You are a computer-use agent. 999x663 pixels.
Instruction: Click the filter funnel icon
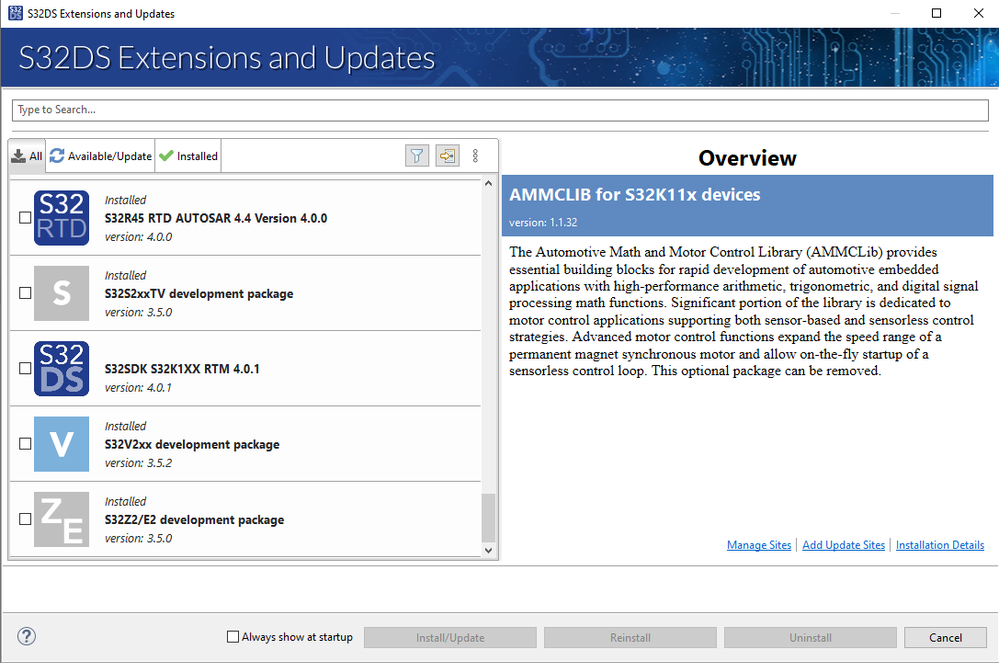(417, 155)
